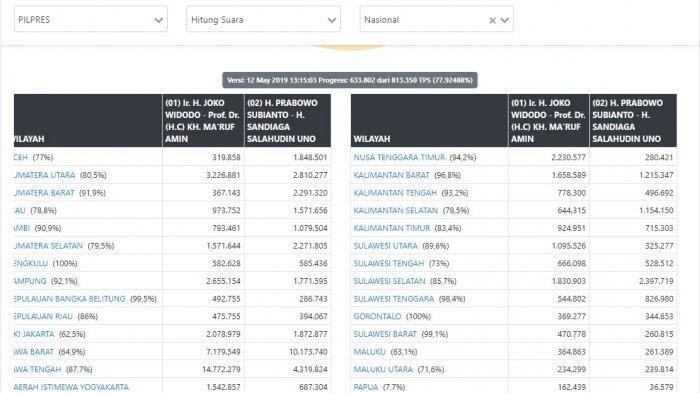Open the Kepulauan Bangka Belitung link

[x=69, y=299]
